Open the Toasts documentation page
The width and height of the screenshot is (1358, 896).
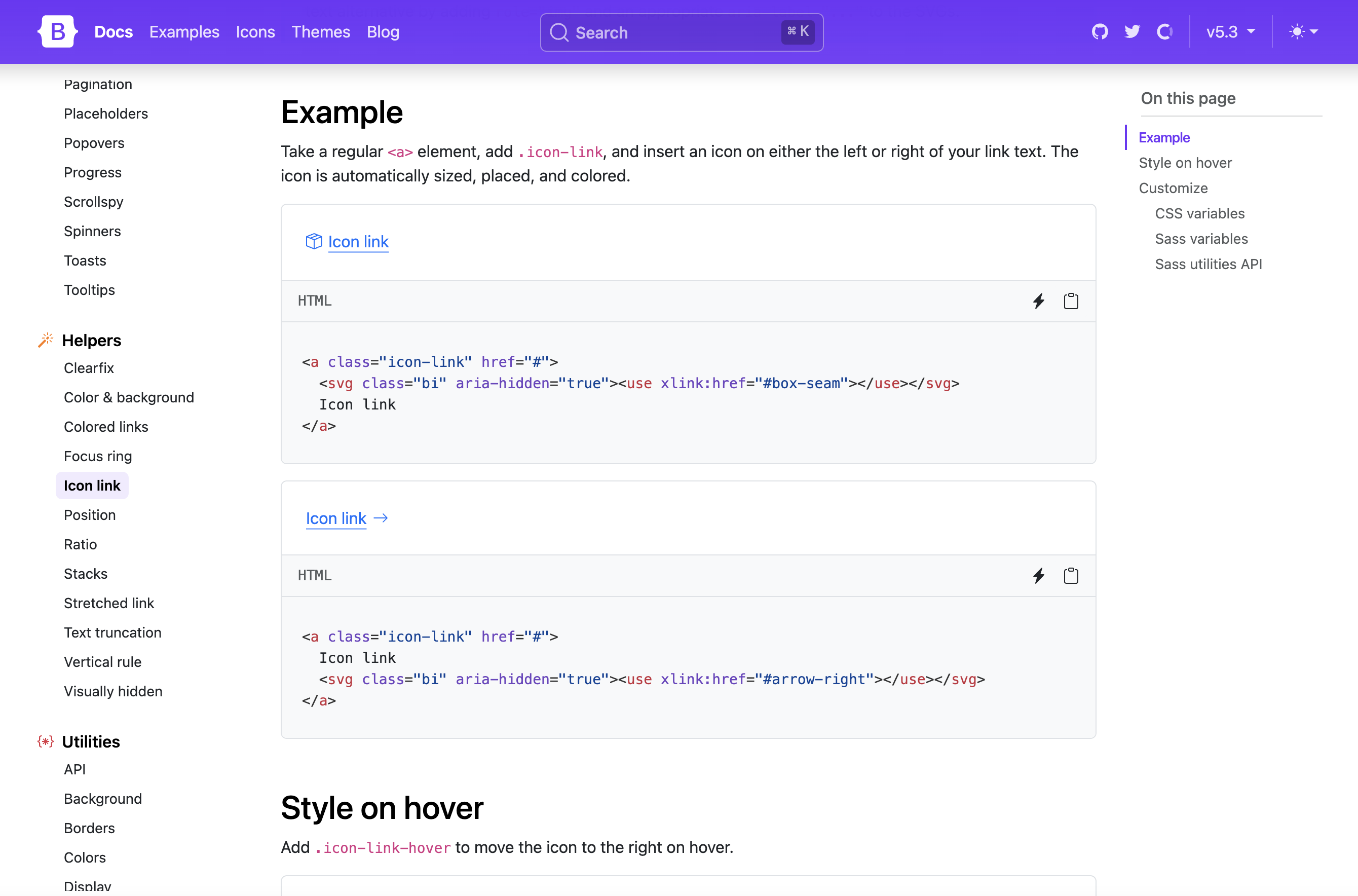click(85, 260)
